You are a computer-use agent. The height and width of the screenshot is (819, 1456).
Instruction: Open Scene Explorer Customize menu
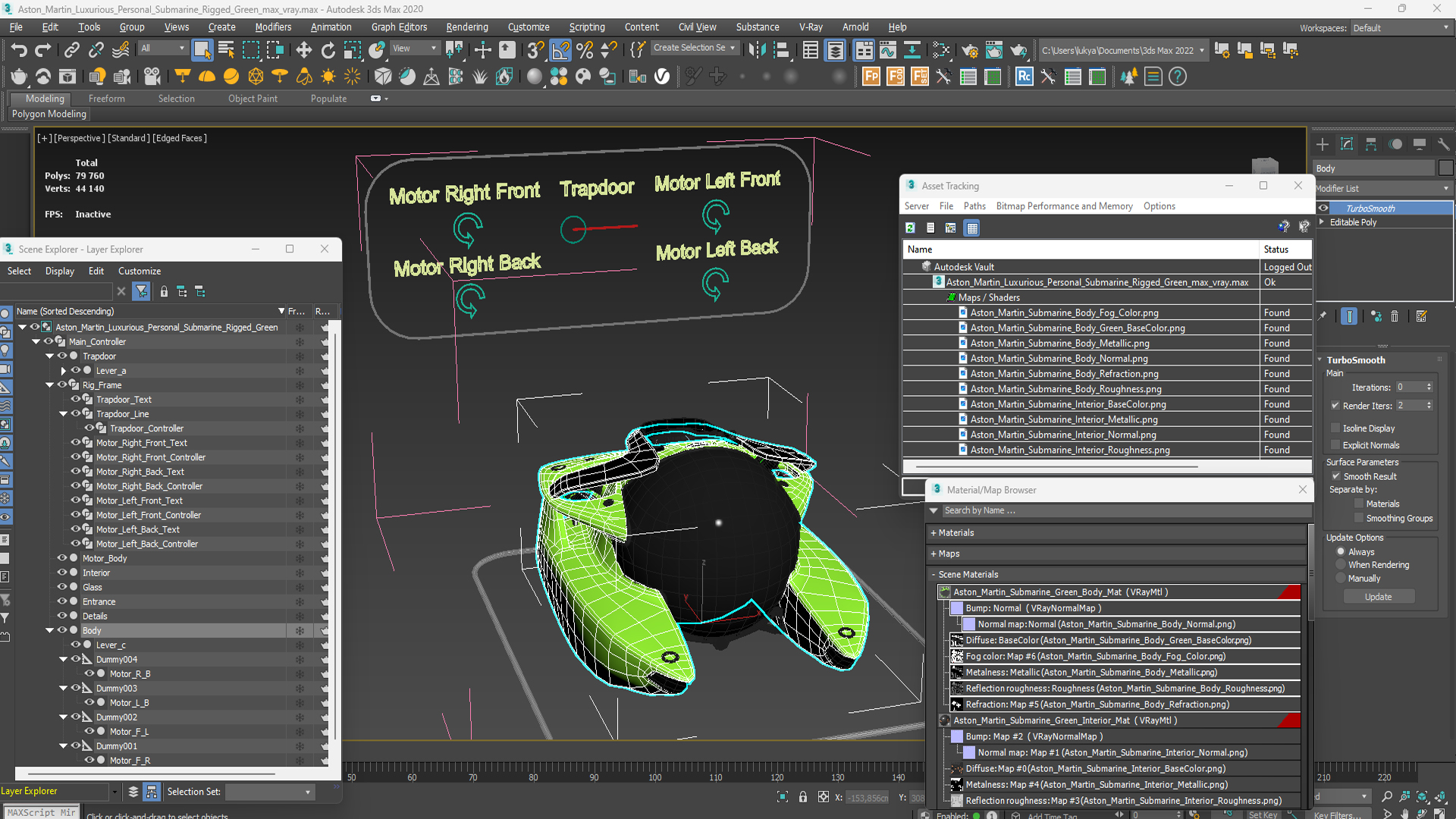pyautogui.click(x=140, y=271)
